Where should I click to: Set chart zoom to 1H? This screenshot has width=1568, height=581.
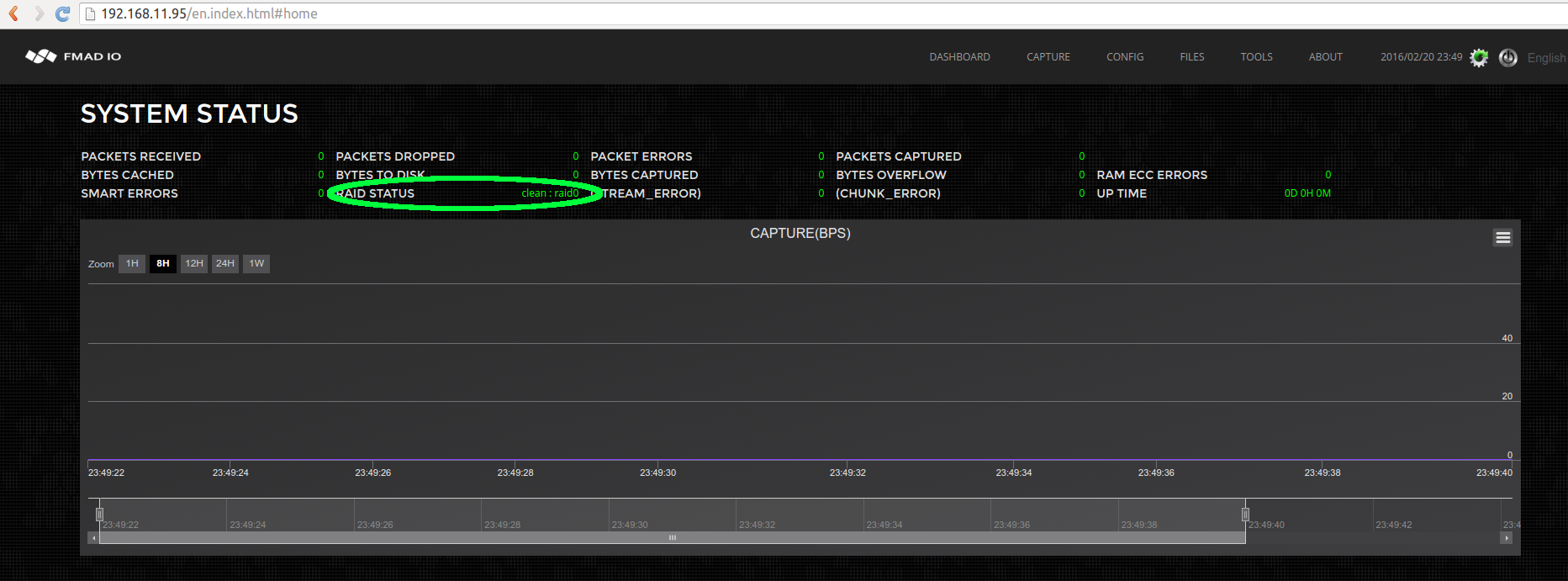(132, 264)
